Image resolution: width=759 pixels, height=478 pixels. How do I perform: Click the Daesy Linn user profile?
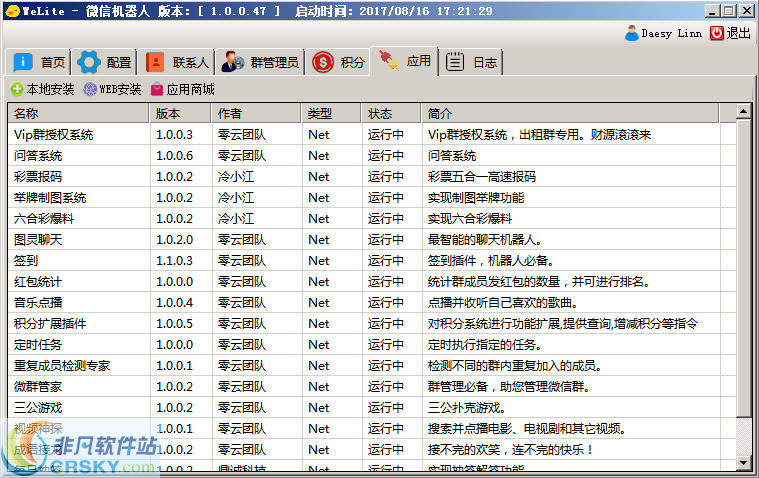tap(663, 33)
